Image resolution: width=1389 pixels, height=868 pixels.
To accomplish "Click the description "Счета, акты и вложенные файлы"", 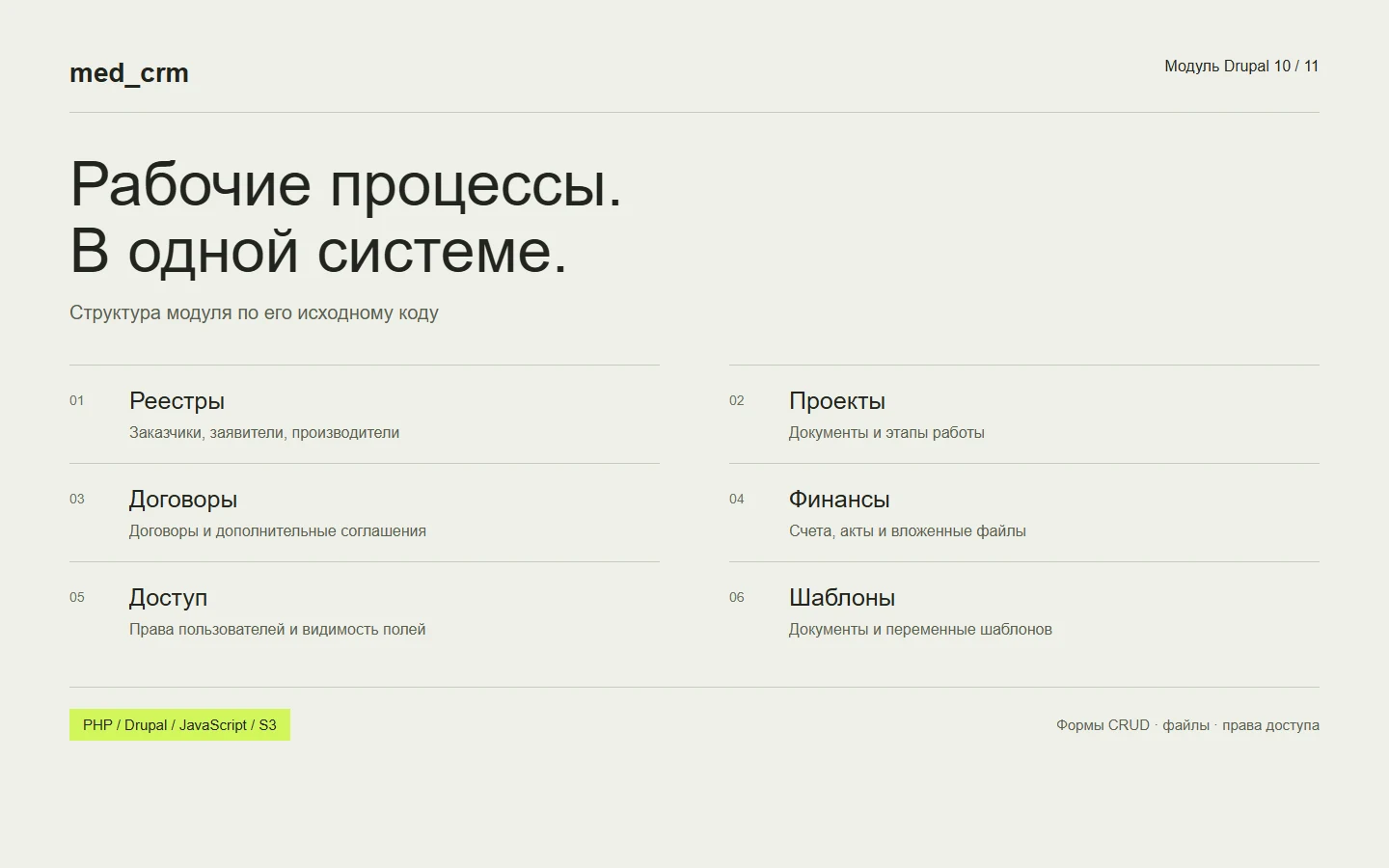I will click(908, 531).
